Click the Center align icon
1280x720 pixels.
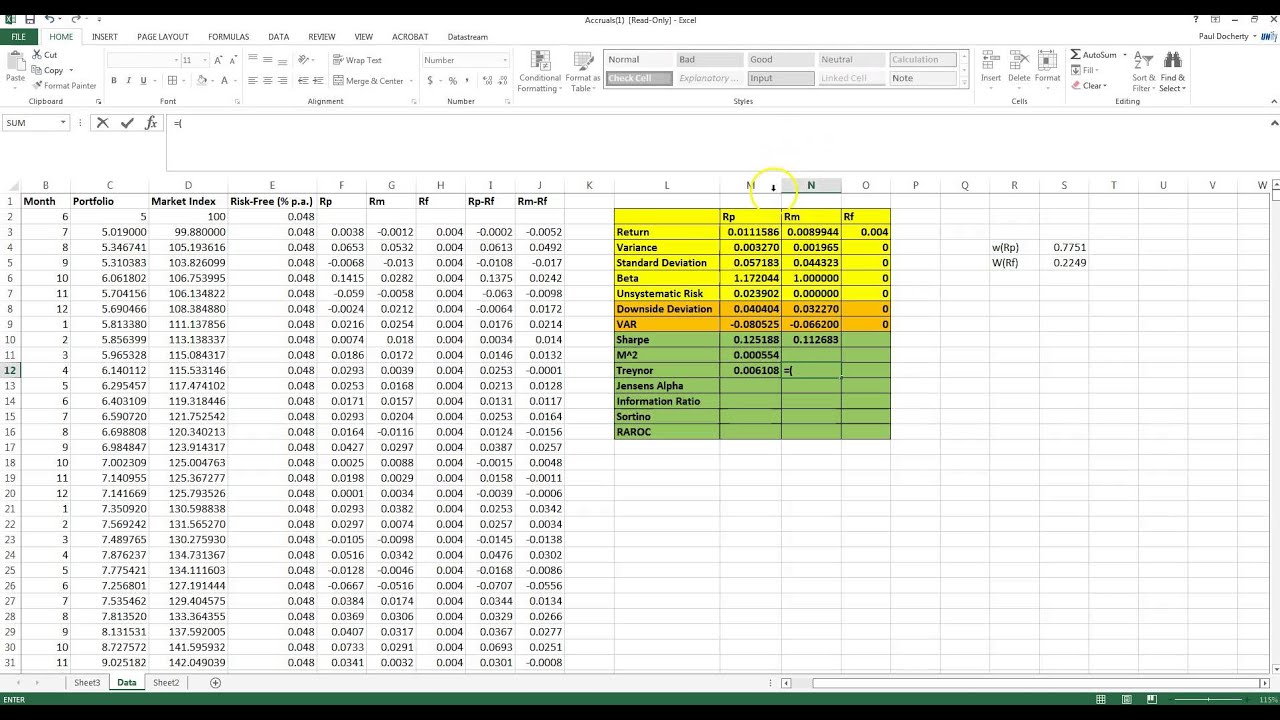(x=268, y=81)
